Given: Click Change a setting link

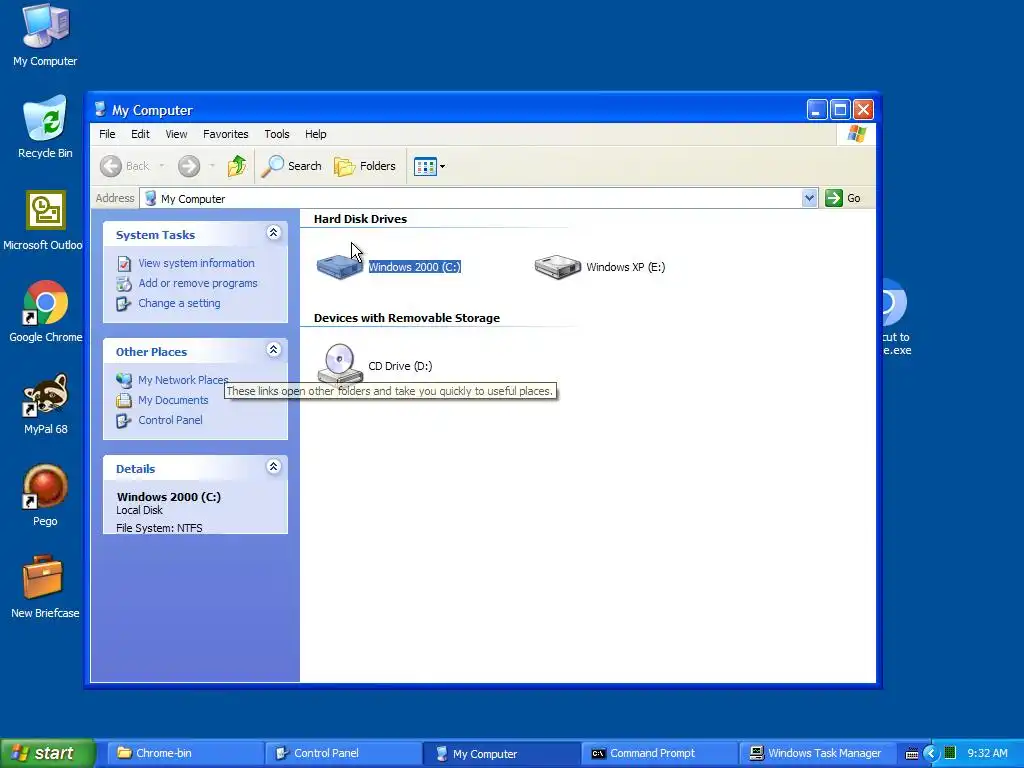Looking at the screenshot, I should point(180,303).
